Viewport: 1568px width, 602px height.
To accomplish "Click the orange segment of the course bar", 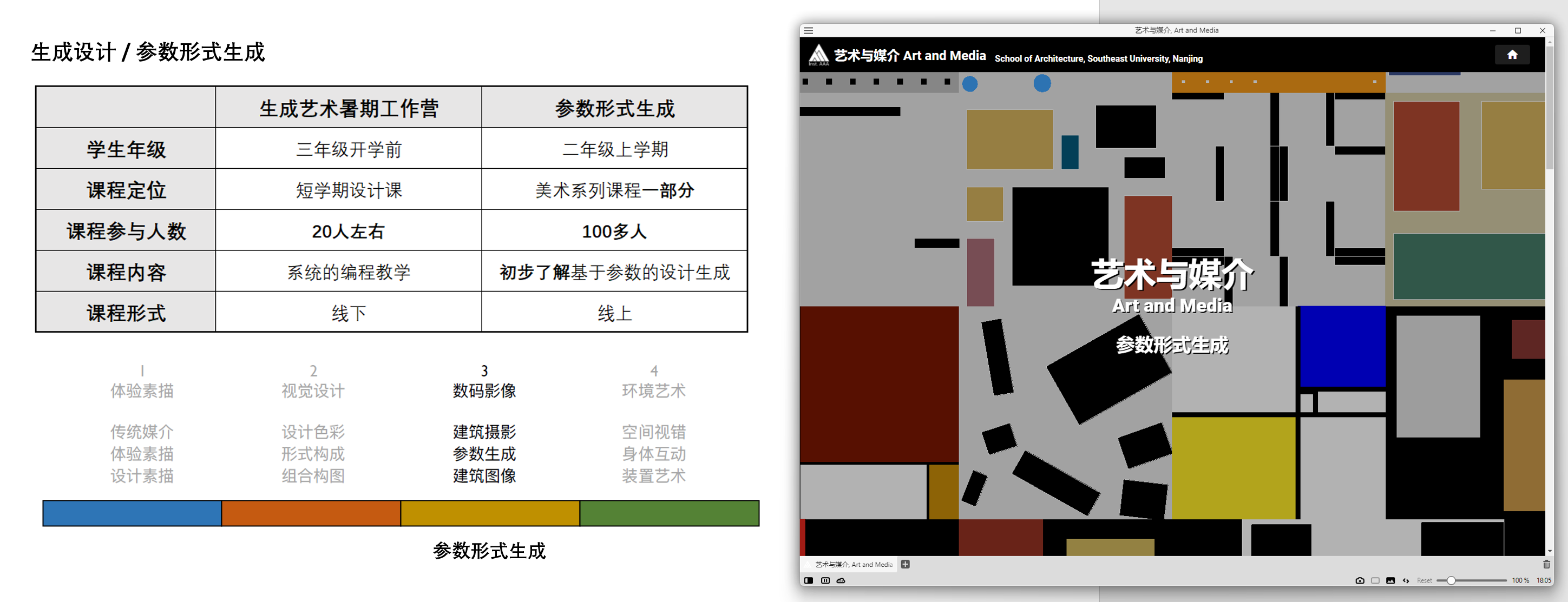I will (x=311, y=513).
